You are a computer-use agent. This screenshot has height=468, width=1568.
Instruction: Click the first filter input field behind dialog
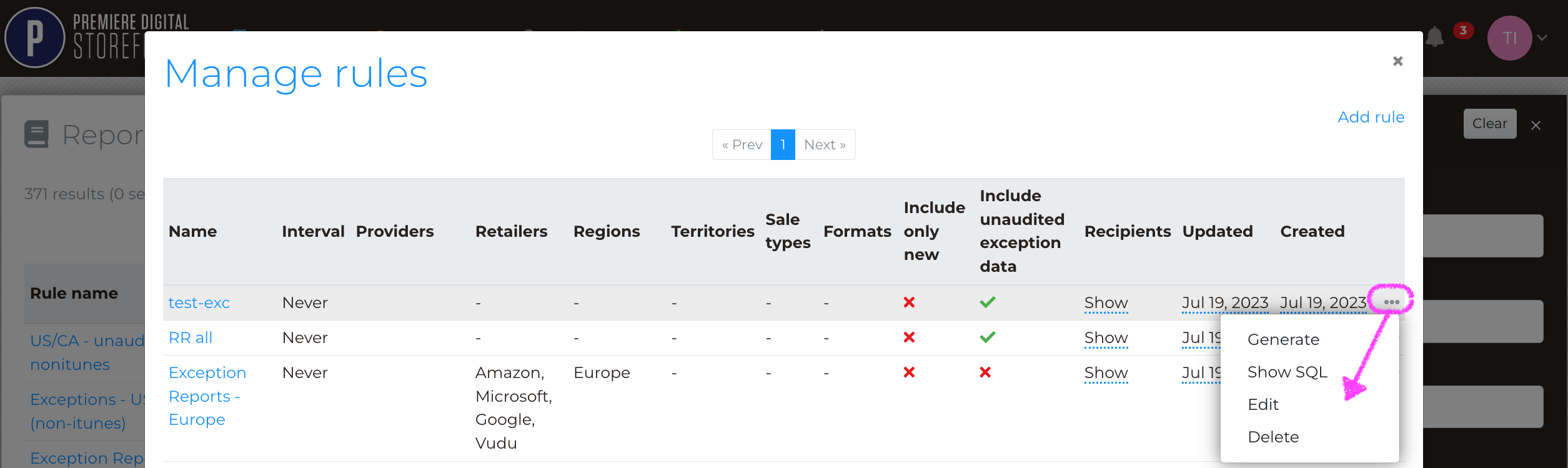click(1483, 236)
